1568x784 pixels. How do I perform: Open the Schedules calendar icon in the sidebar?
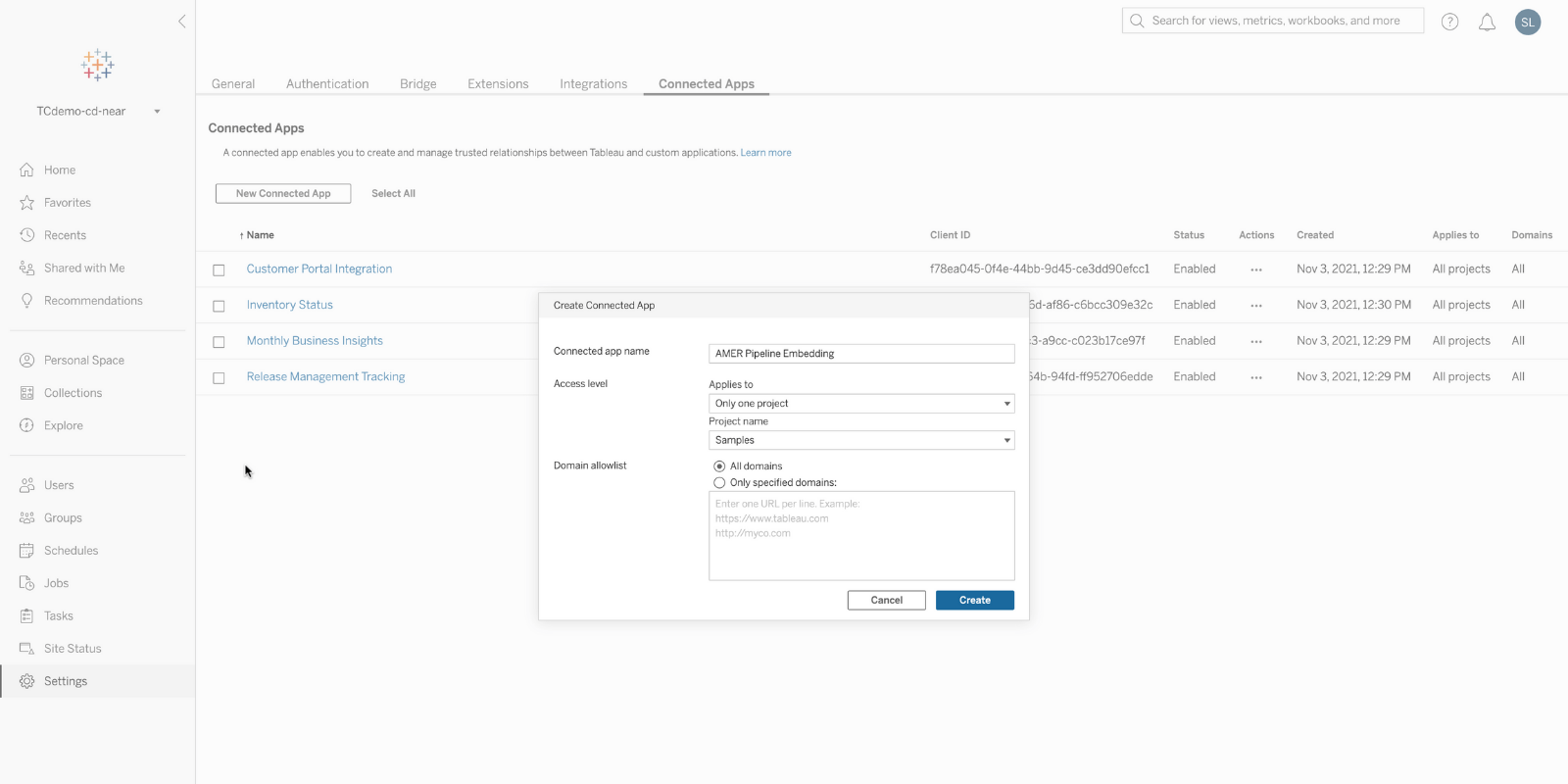point(27,551)
